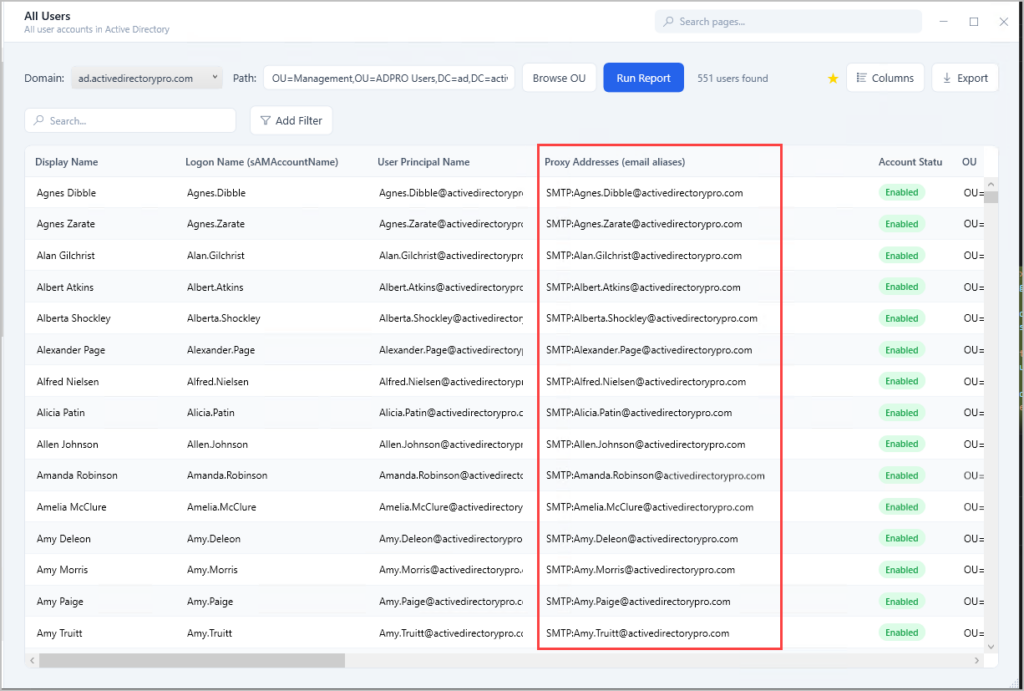The image size is (1024, 691).
Task: Click the horizontal scrollbar thumb
Action: 192,661
